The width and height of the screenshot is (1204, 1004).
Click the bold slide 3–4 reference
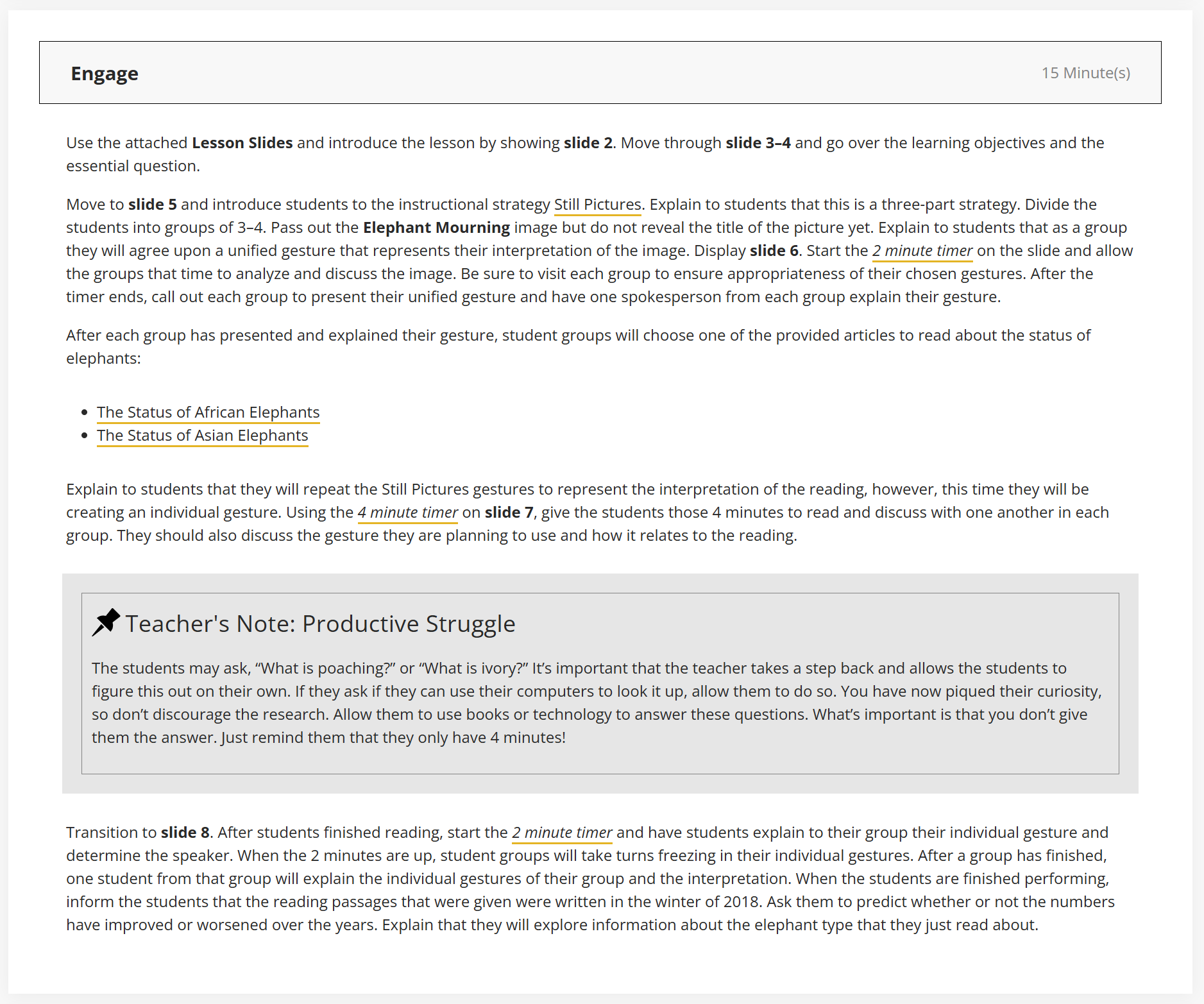(x=758, y=143)
